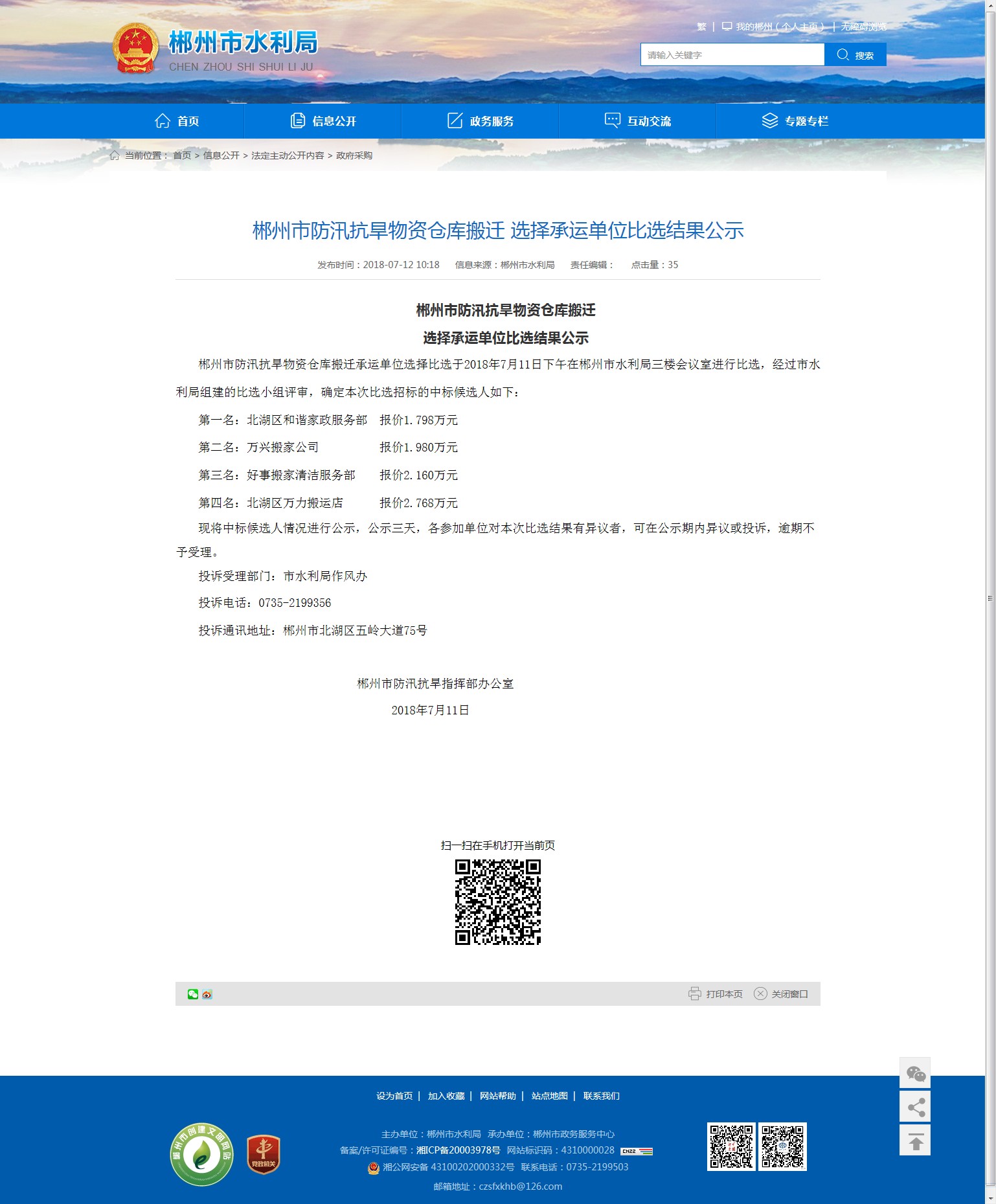Click the article page QR code image
The image size is (996, 1204).
498,902
